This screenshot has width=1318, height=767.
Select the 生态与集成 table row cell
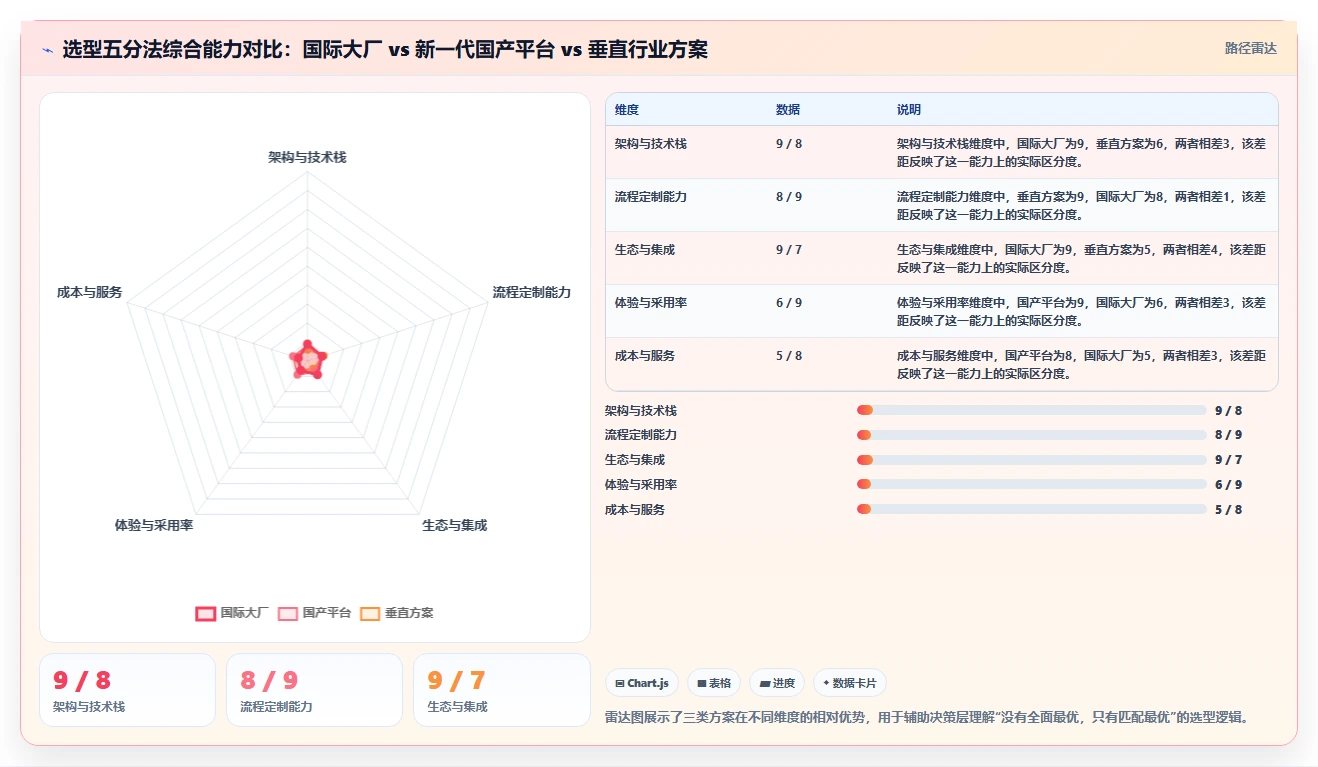pyautogui.click(x=645, y=250)
